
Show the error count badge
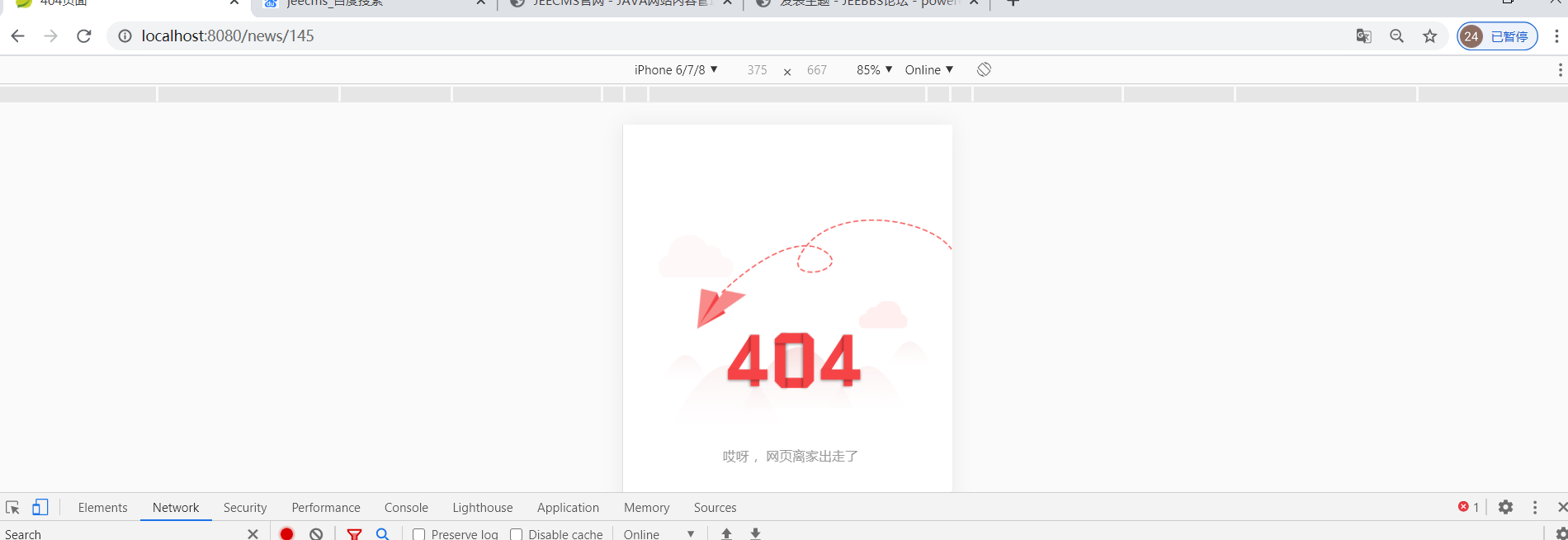(x=1468, y=507)
